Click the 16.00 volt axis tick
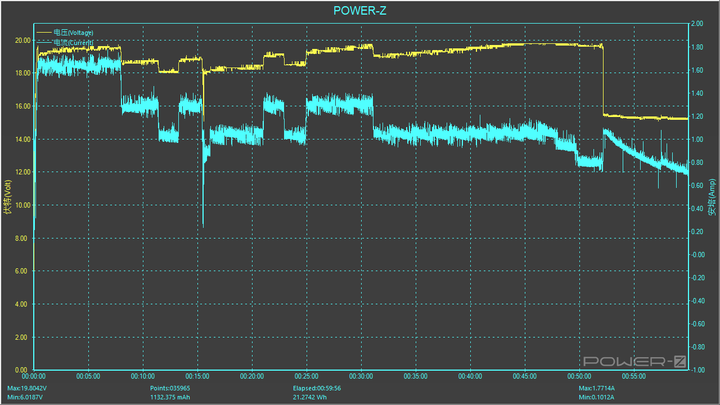 [x=22, y=107]
